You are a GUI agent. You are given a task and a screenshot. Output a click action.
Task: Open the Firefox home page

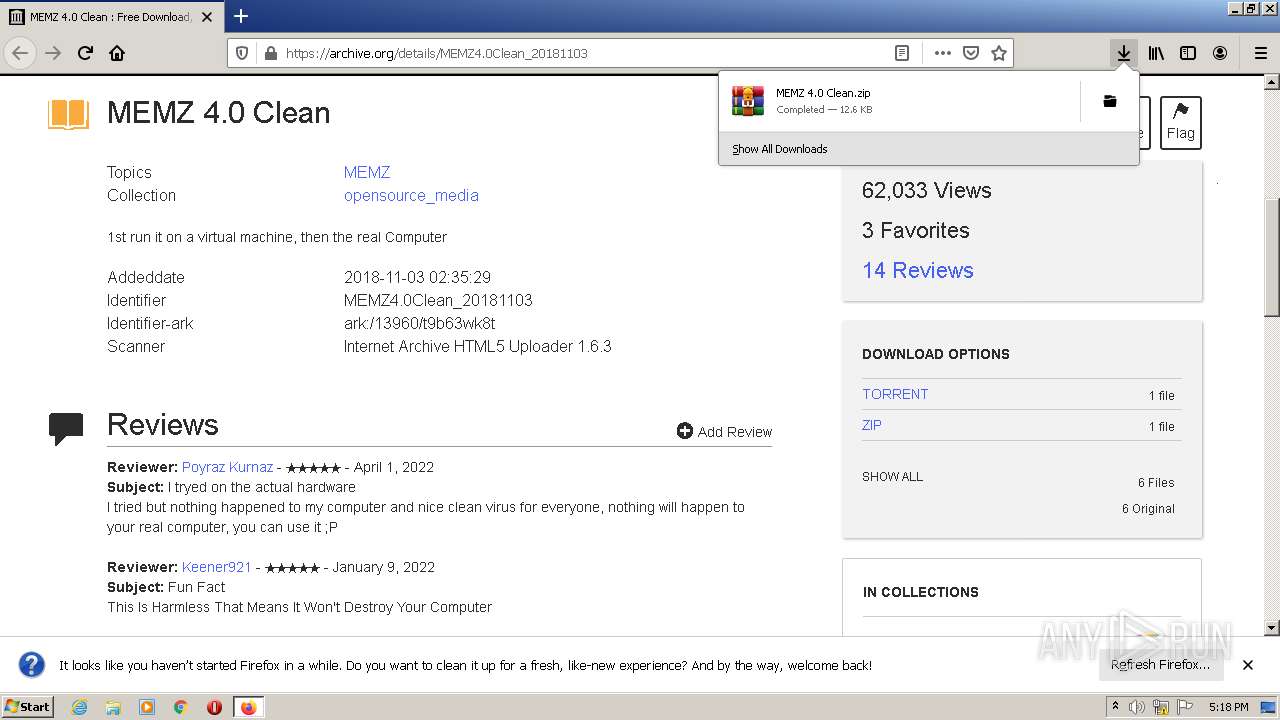[x=117, y=53]
